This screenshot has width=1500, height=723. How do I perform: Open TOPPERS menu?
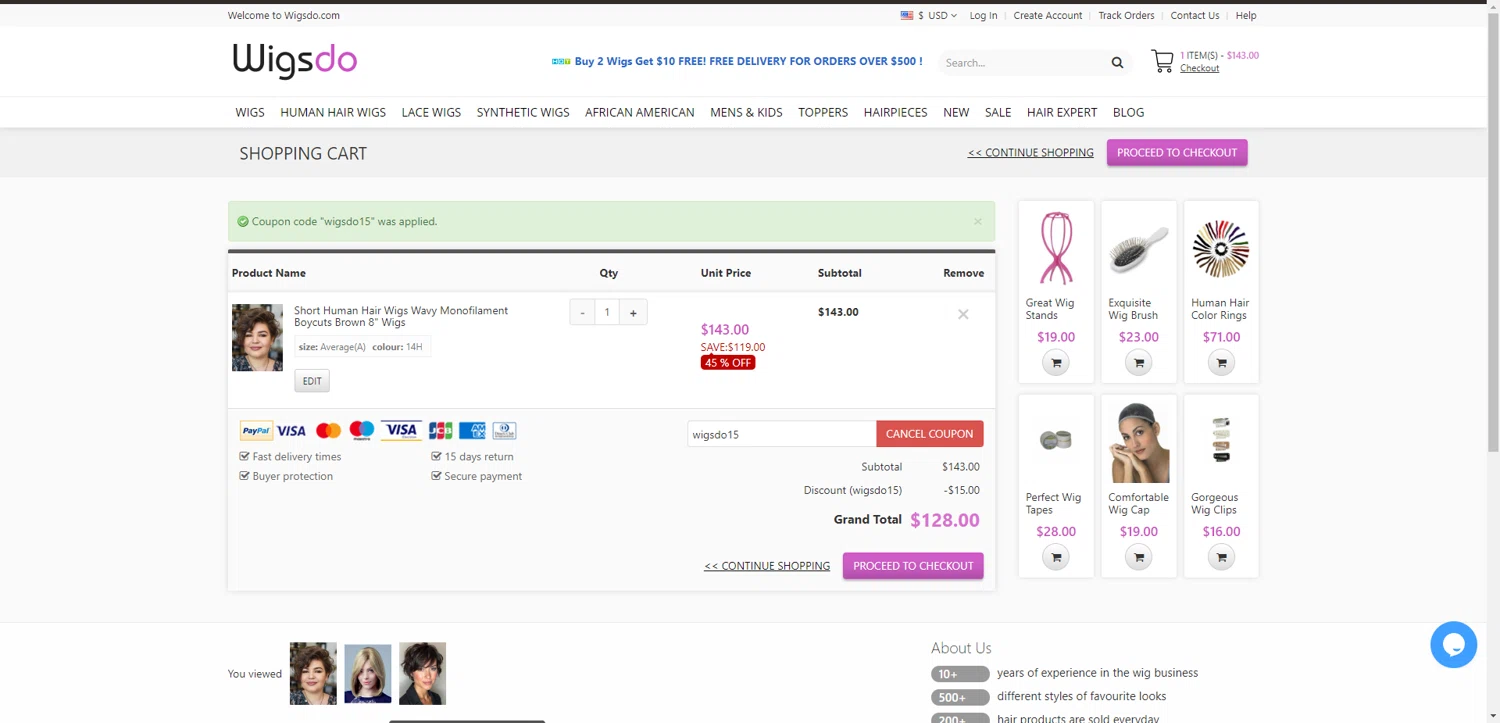[x=823, y=112]
